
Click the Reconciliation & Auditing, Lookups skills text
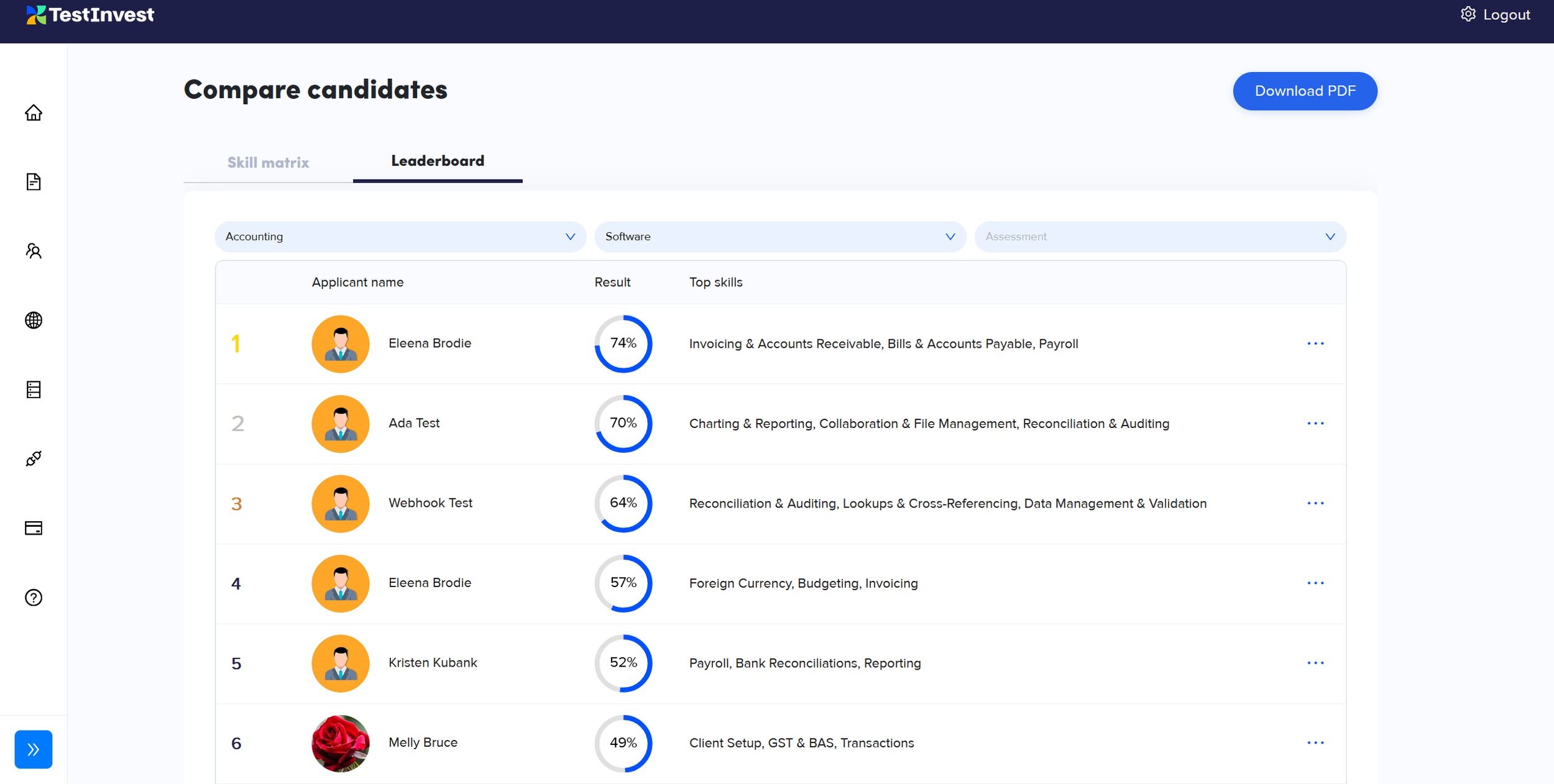click(948, 504)
